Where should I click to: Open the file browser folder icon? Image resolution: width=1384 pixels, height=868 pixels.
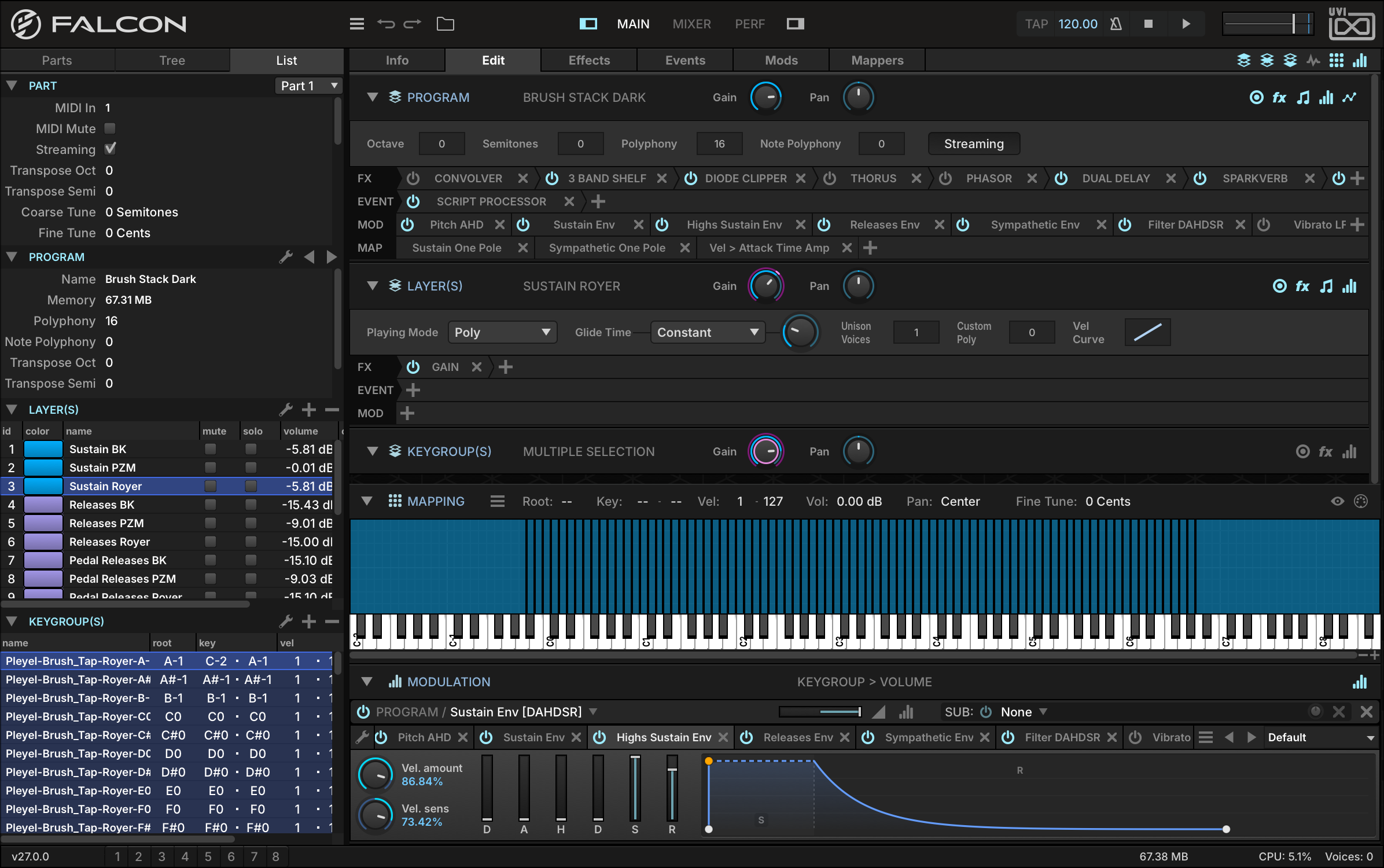445,24
